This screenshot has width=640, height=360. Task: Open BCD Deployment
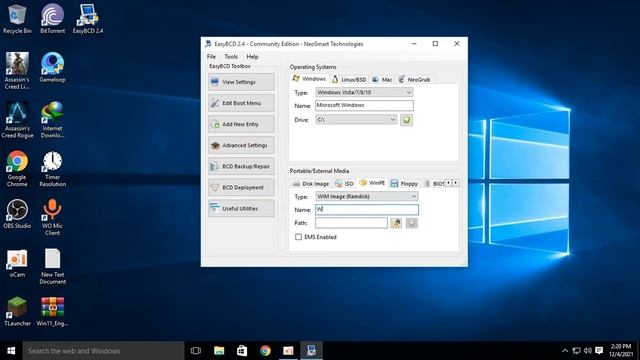241,187
